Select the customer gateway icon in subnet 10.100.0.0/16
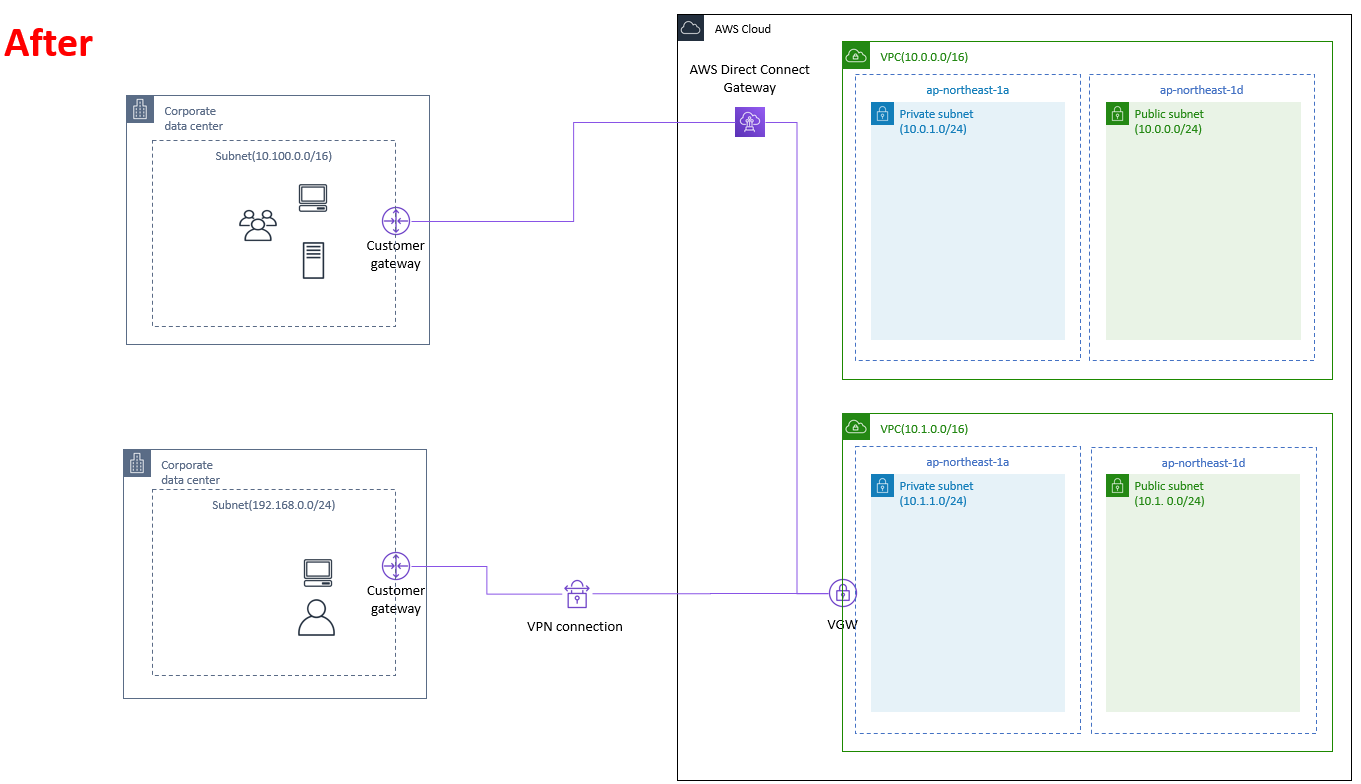 (396, 221)
